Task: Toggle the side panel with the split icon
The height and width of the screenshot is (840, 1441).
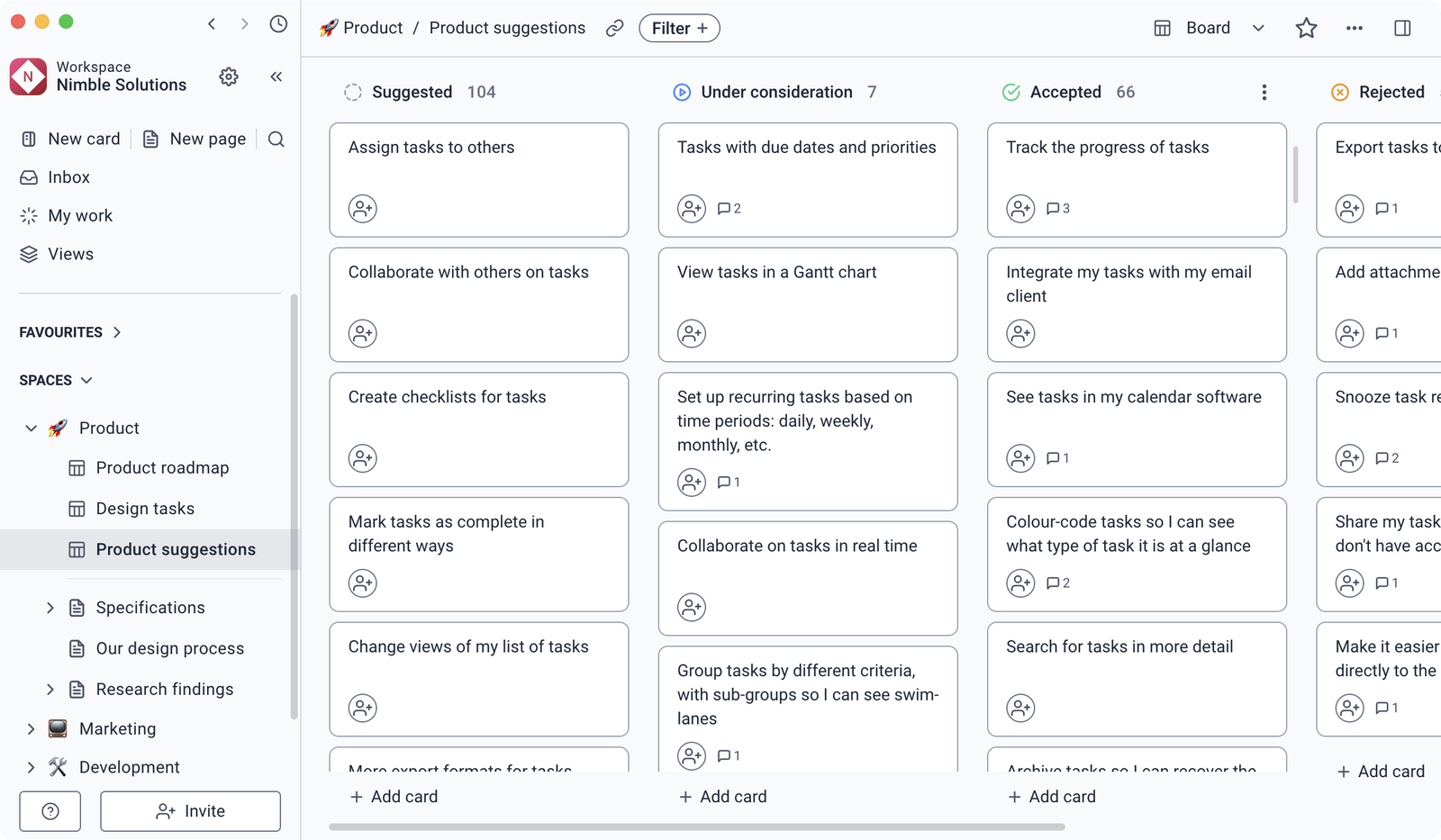Action: pos(1402,28)
